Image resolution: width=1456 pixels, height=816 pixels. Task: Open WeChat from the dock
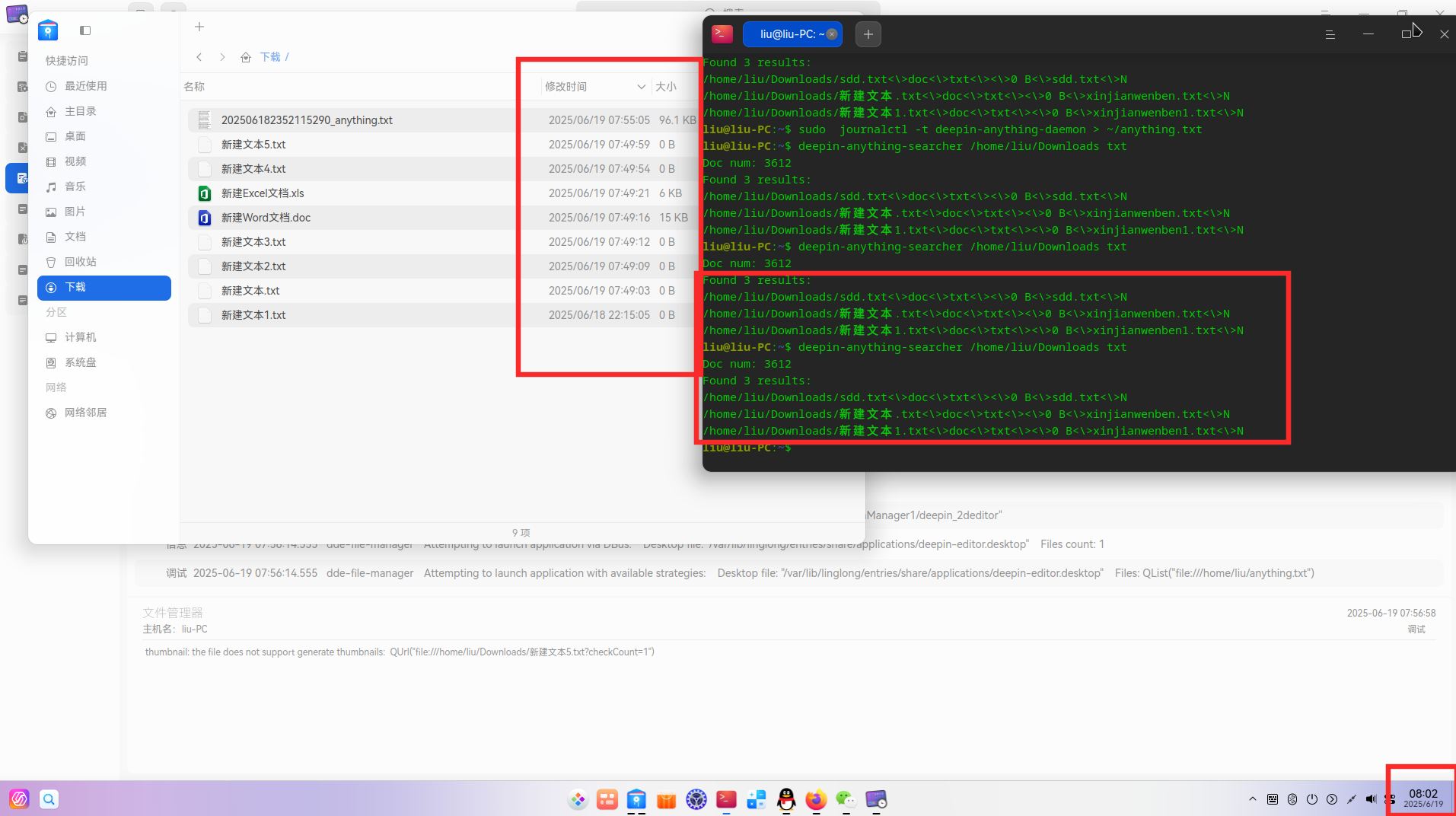846,799
